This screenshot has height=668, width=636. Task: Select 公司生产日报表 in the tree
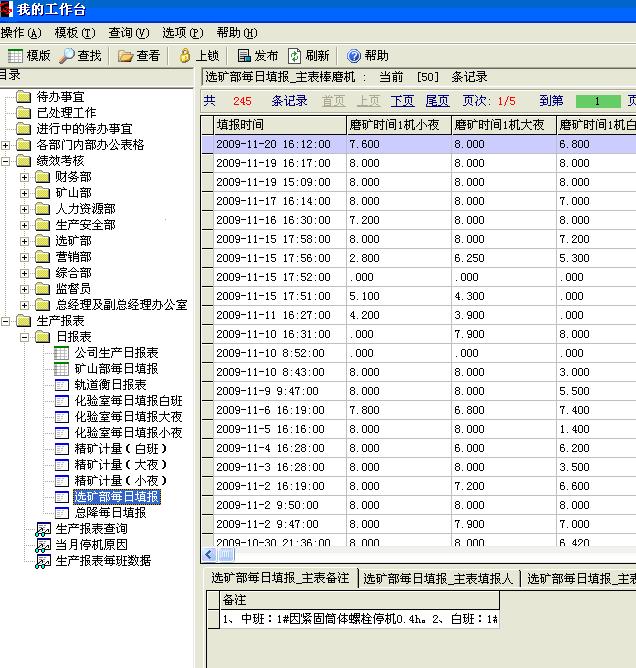click(116, 353)
